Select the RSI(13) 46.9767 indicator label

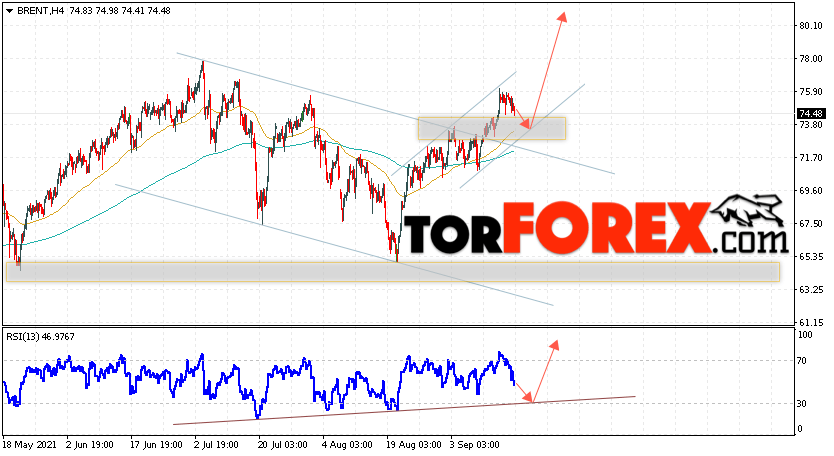click(40, 337)
